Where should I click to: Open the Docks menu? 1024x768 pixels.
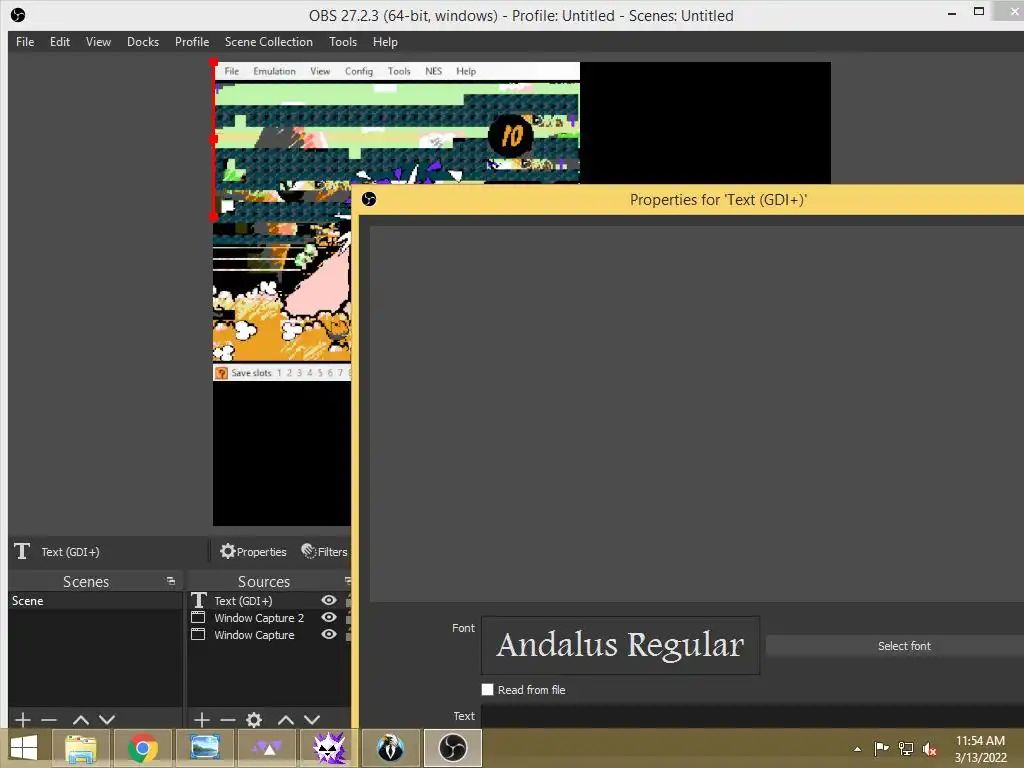coord(143,42)
